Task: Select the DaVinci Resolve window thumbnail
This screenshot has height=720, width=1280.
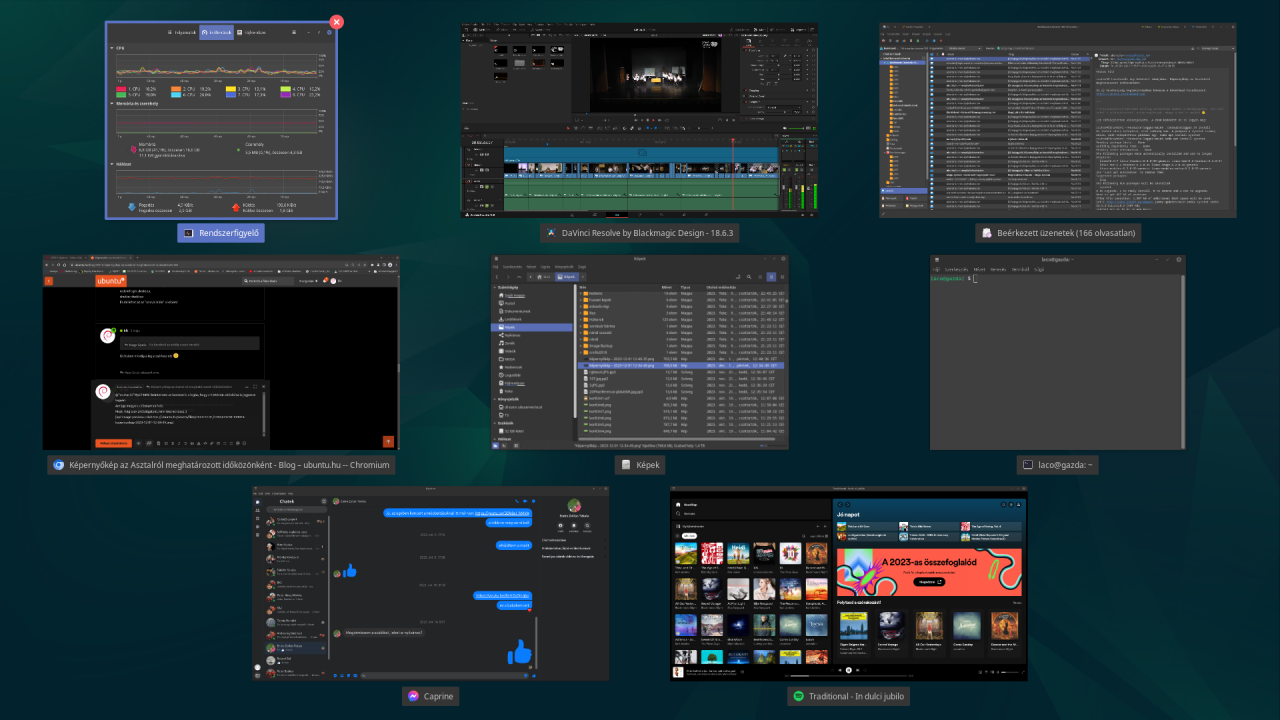Action: 640,121
